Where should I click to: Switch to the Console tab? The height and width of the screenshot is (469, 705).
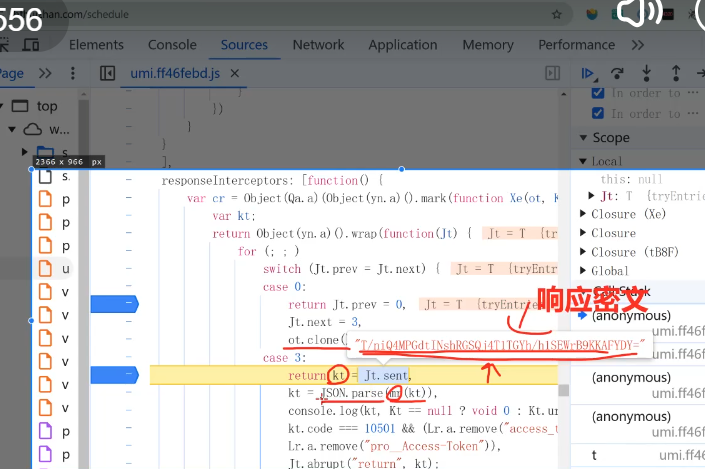[172, 45]
